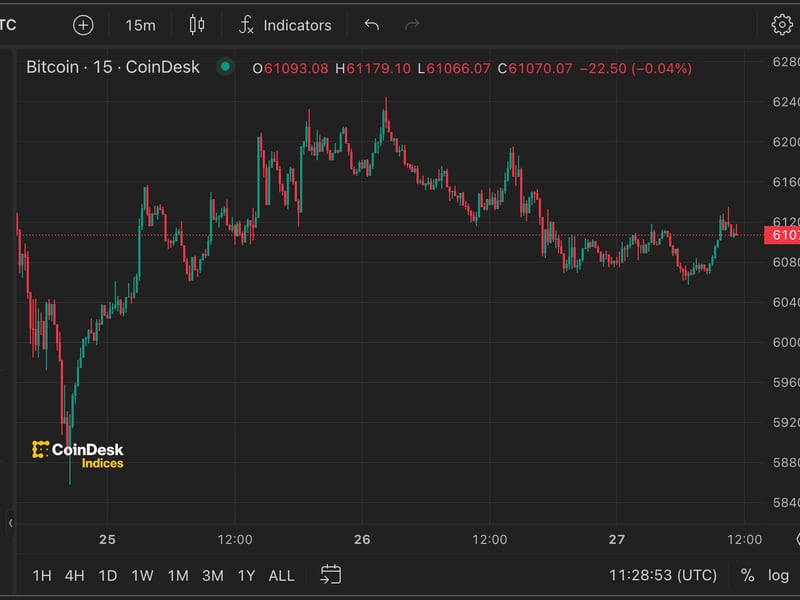Toggle percent scale mode
800x600 pixels.
(x=747, y=575)
